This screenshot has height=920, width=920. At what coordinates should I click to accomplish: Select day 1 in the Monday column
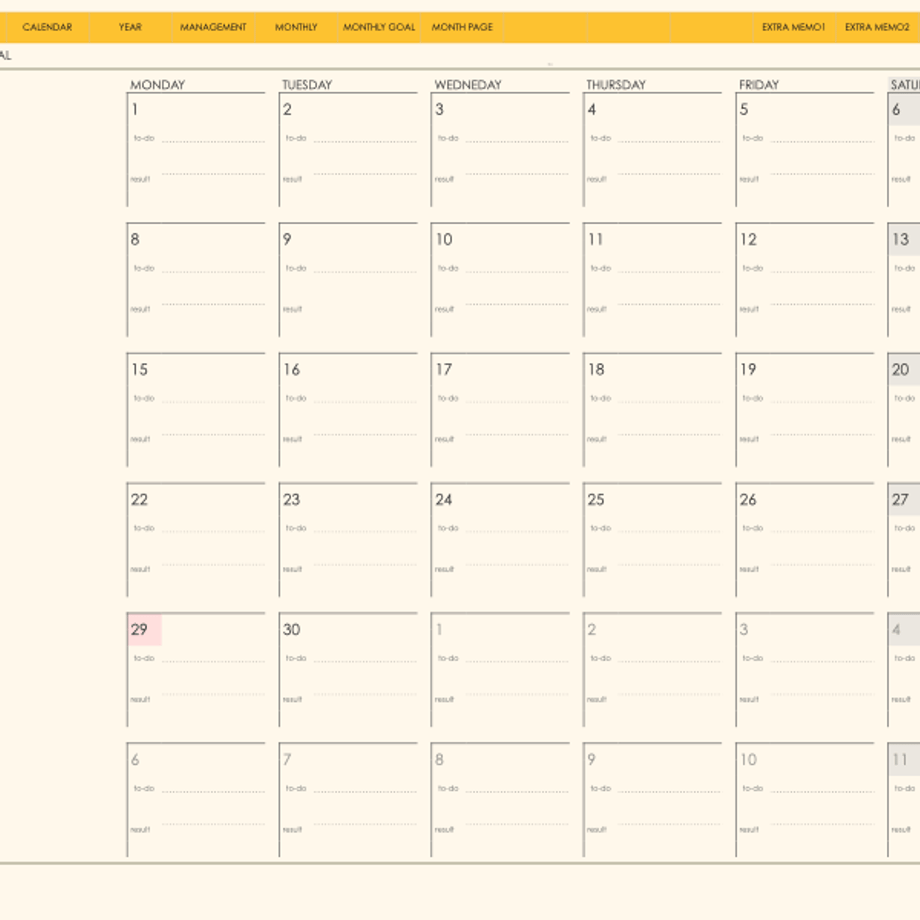pos(135,109)
